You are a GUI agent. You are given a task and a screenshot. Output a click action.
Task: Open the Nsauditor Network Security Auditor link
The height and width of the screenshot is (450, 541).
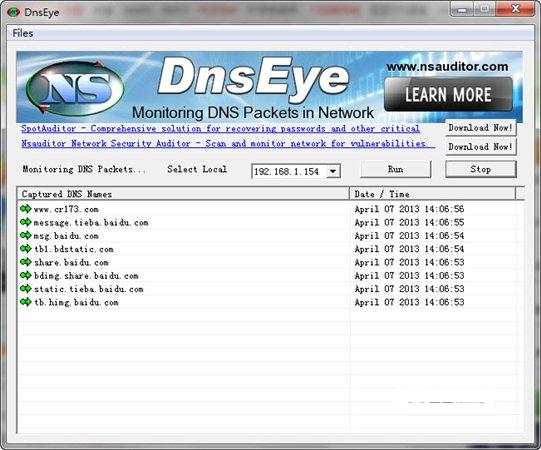pos(228,144)
